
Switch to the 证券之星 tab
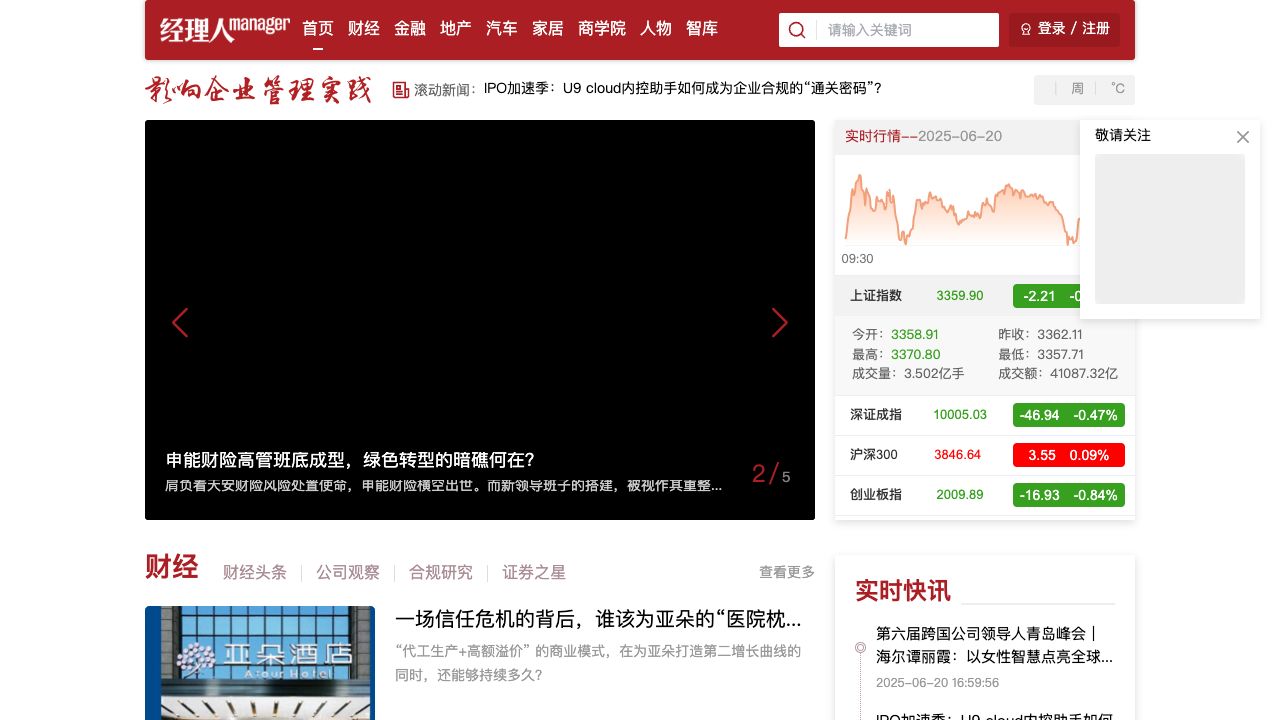tap(534, 573)
